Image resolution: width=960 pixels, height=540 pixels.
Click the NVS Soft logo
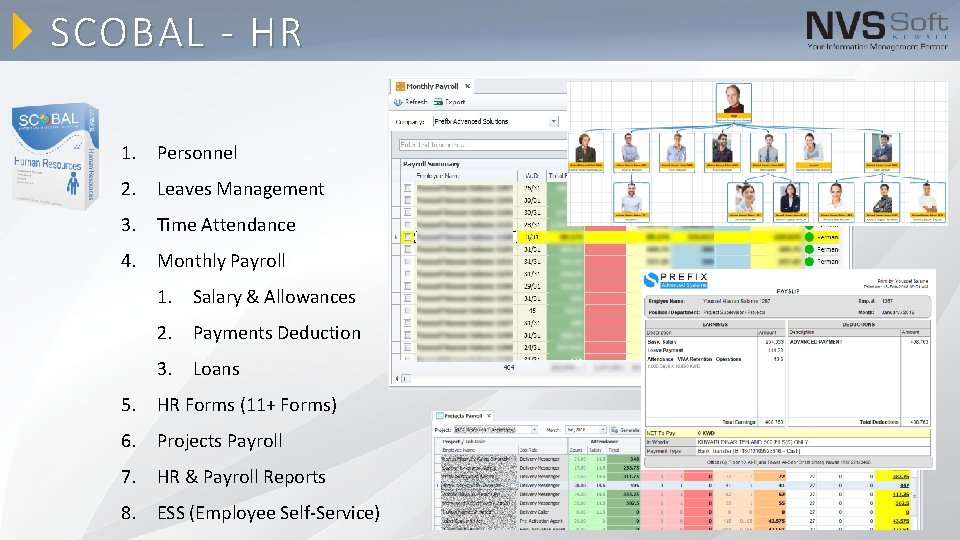[877, 29]
